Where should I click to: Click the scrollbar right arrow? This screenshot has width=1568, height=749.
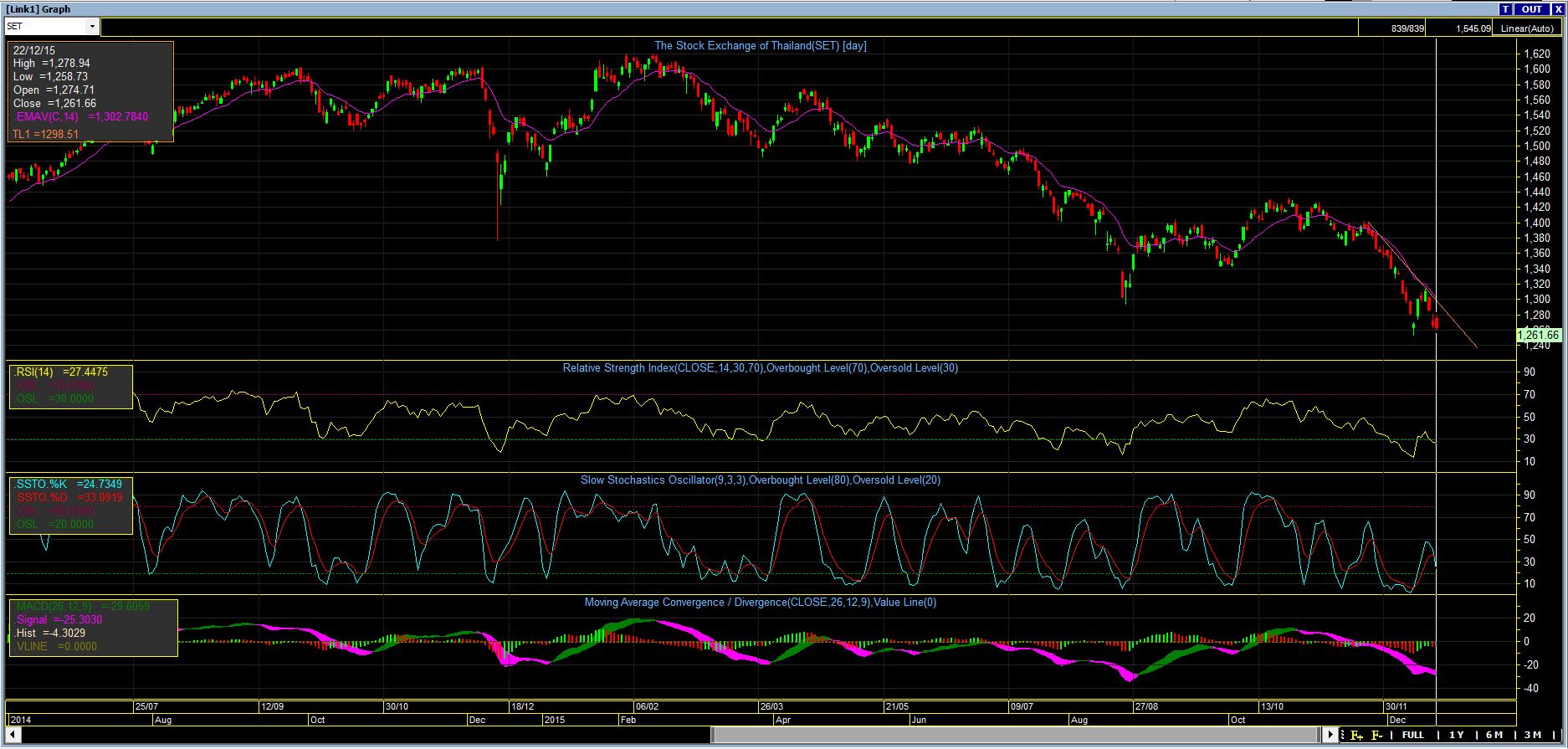pyautogui.click(x=1331, y=735)
